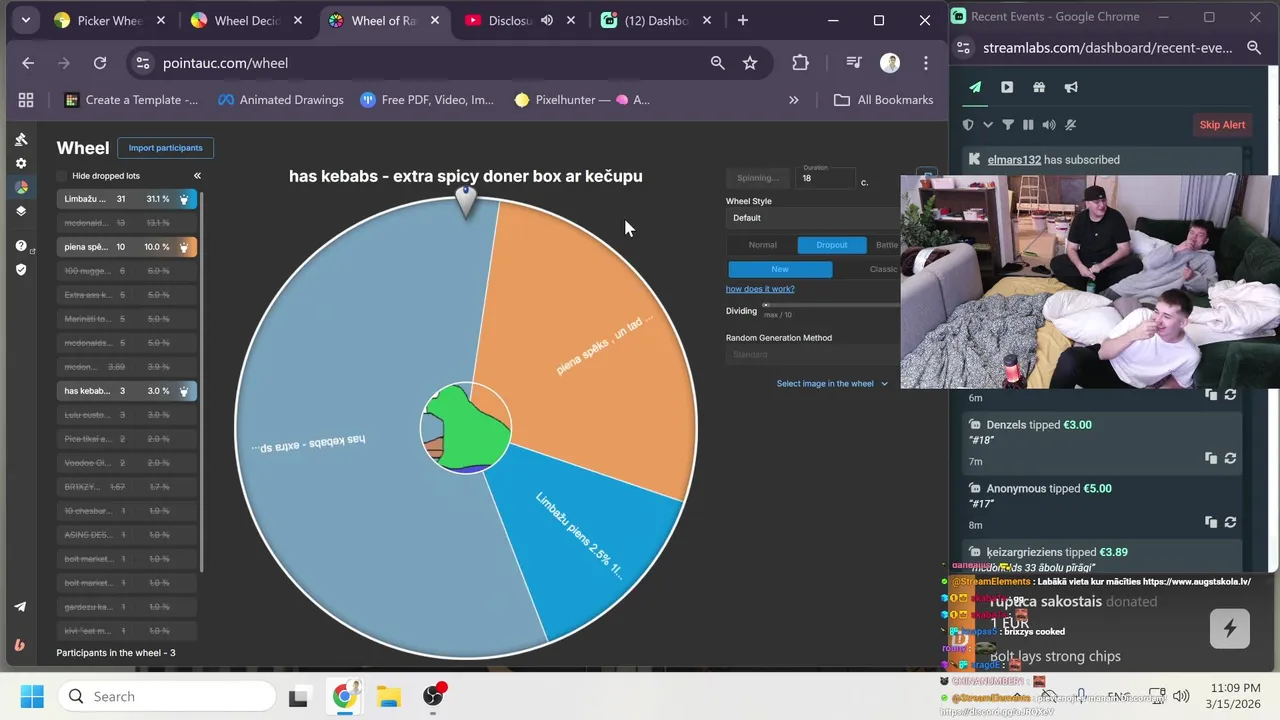
Task: Toggle Streamlabs alert volume speaker icon
Action: click(x=1049, y=125)
